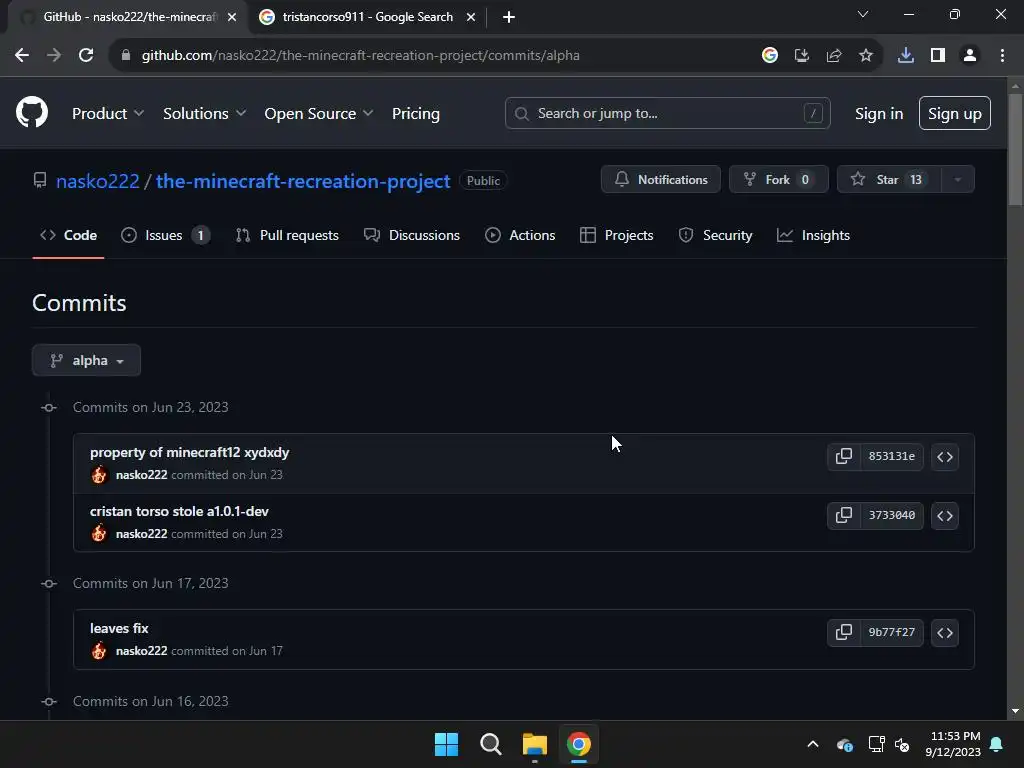
Task: Copy full SHA for commit 9b77f27
Action: (x=843, y=632)
